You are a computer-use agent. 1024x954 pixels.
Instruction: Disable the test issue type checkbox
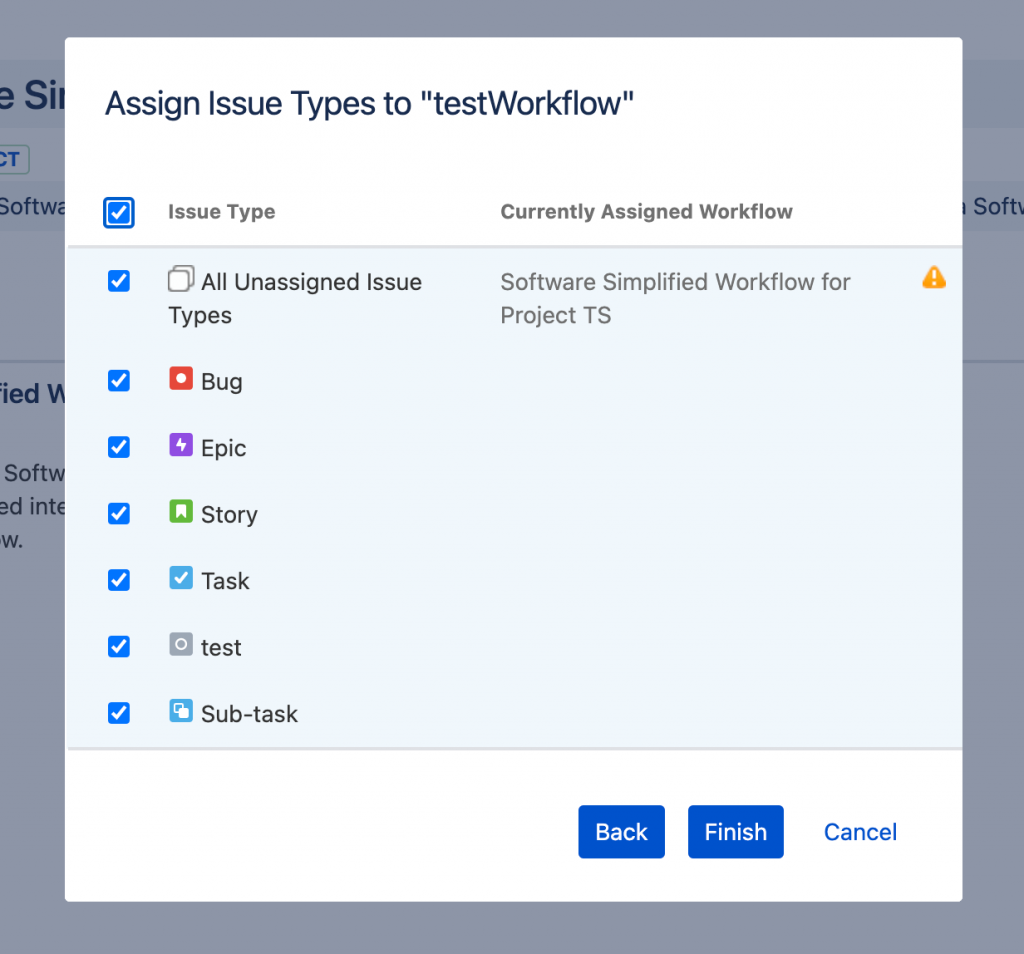pos(119,647)
